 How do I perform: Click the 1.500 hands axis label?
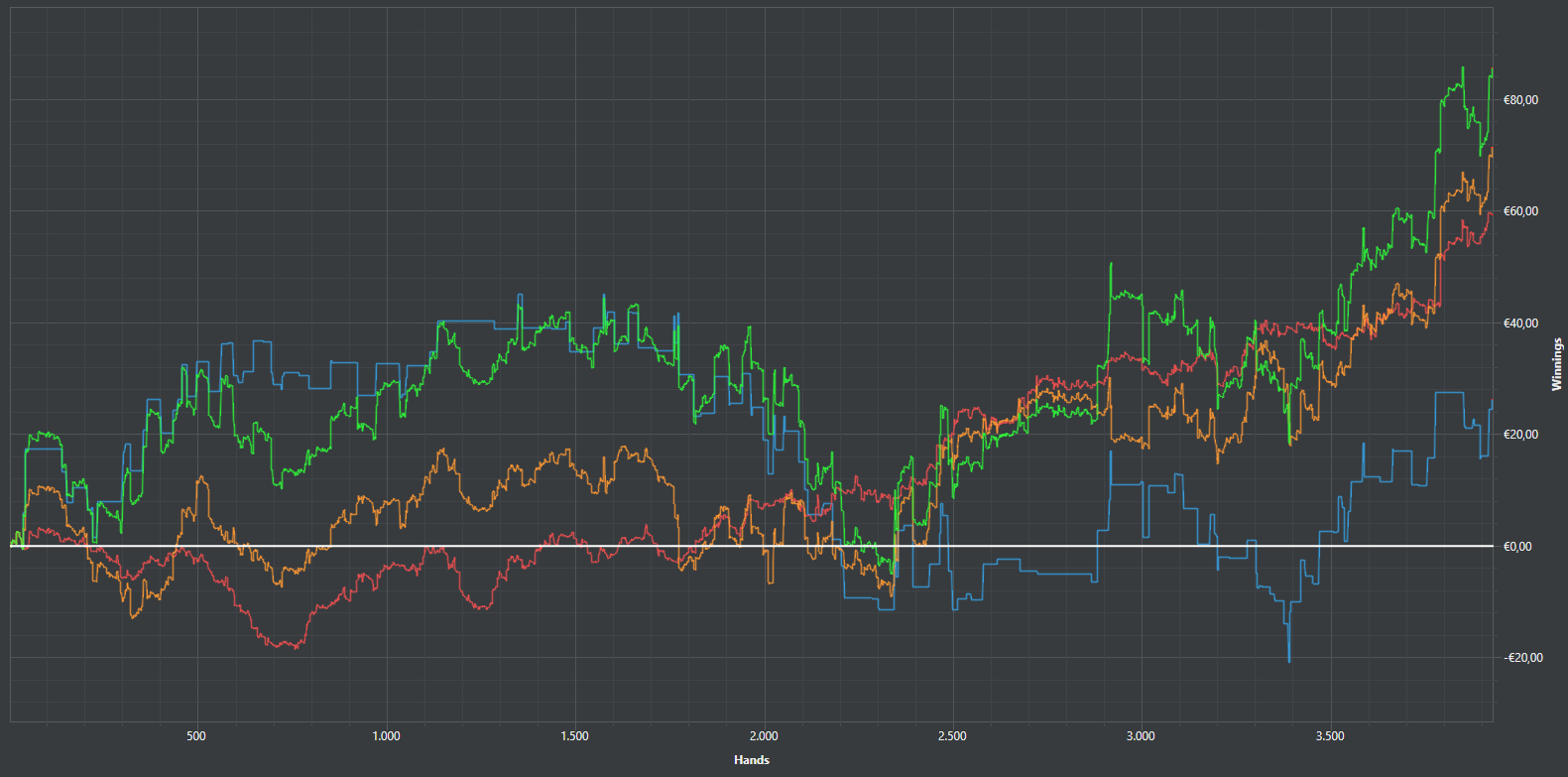tap(574, 736)
